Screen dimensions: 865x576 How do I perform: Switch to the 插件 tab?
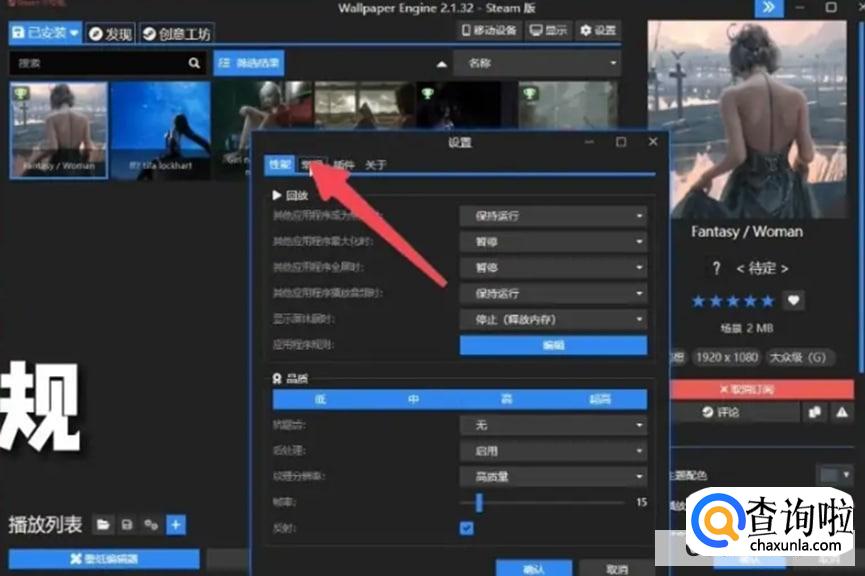[x=344, y=165]
